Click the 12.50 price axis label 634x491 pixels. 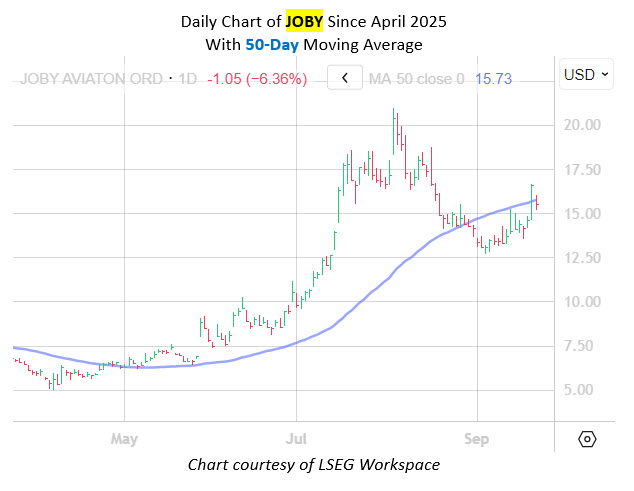[x=582, y=258]
